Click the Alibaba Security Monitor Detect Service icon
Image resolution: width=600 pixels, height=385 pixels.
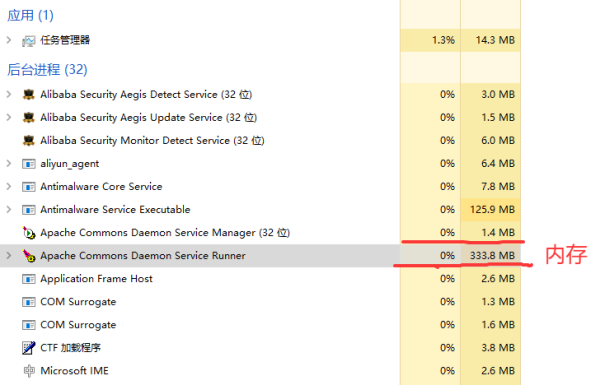coord(29,140)
